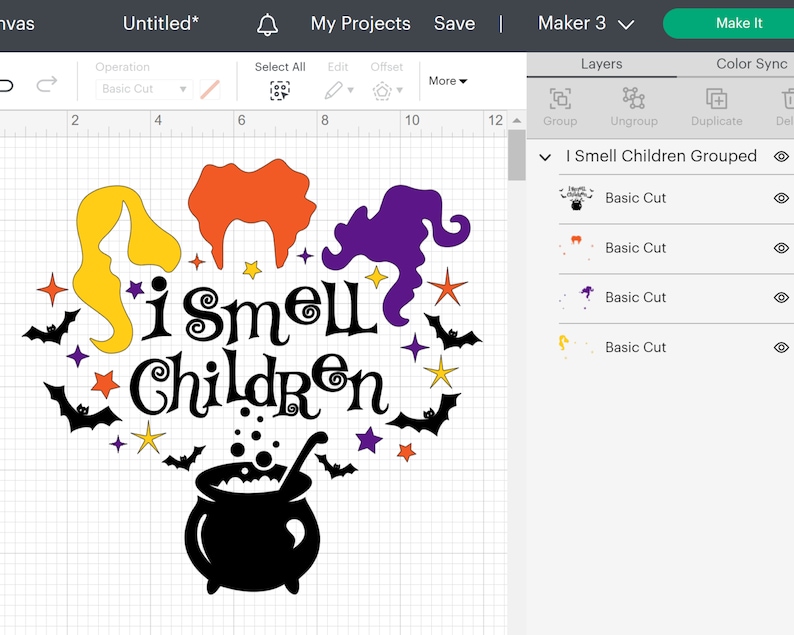Click the I Smell Children Grouped label

point(661,156)
